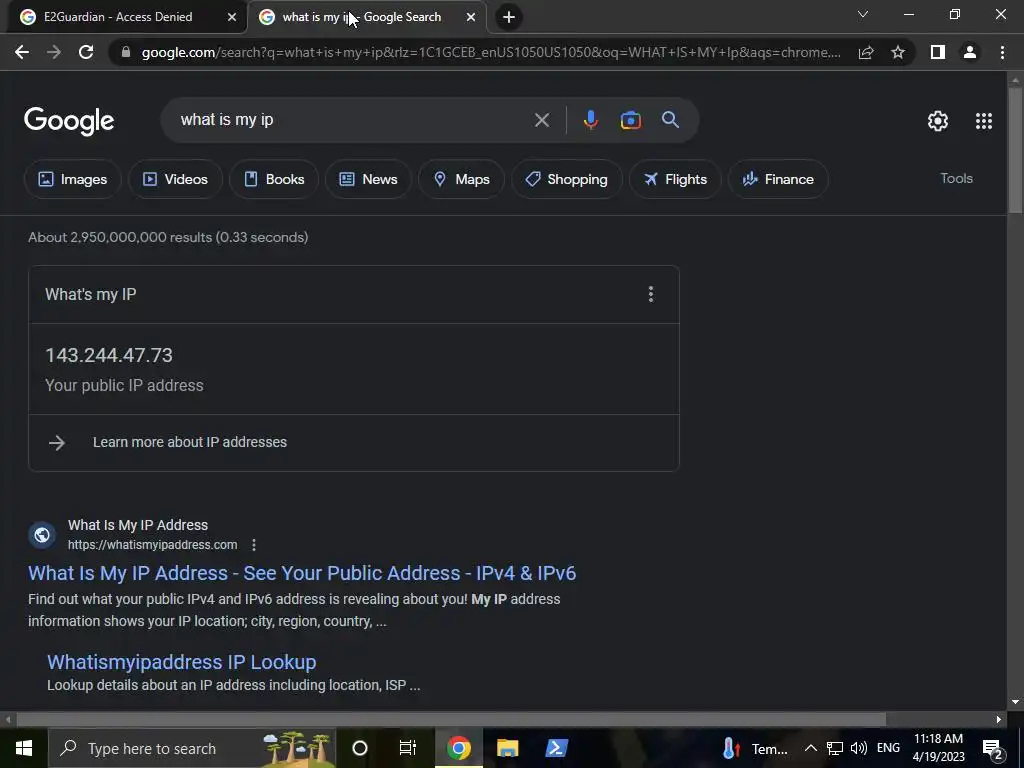Image resolution: width=1024 pixels, height=768 pixels.
Task: Open the notification center
Action: tap(993, 750)
